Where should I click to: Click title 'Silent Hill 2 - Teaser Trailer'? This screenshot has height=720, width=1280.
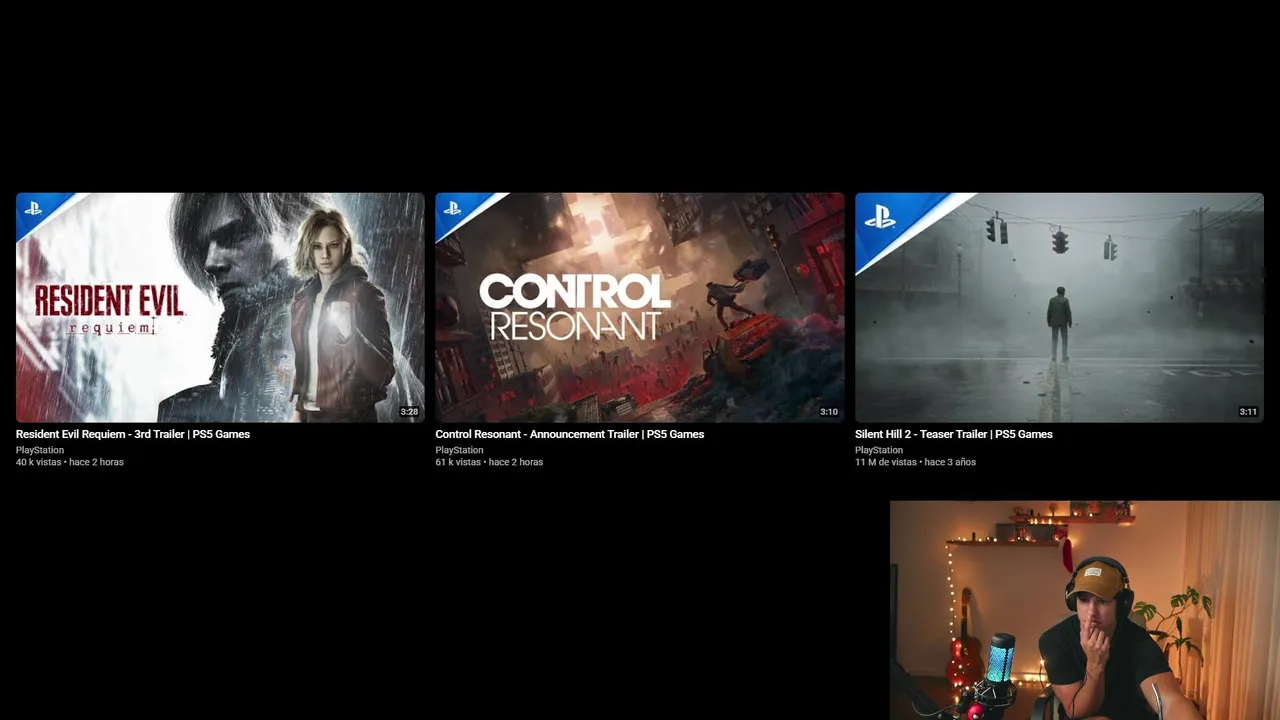tap(954, 434)
